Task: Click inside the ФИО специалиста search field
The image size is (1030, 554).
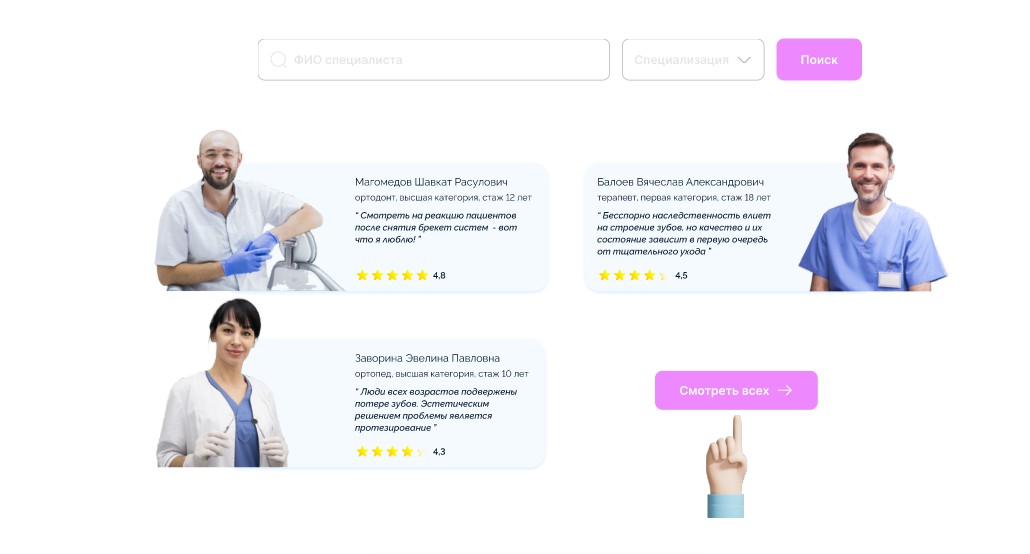Action: pos(434,60)
